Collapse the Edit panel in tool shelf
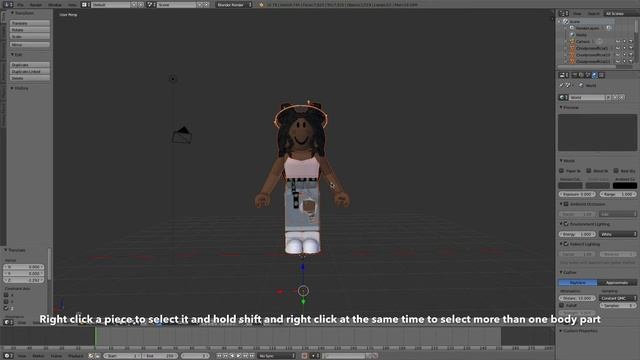 (16, 54)
